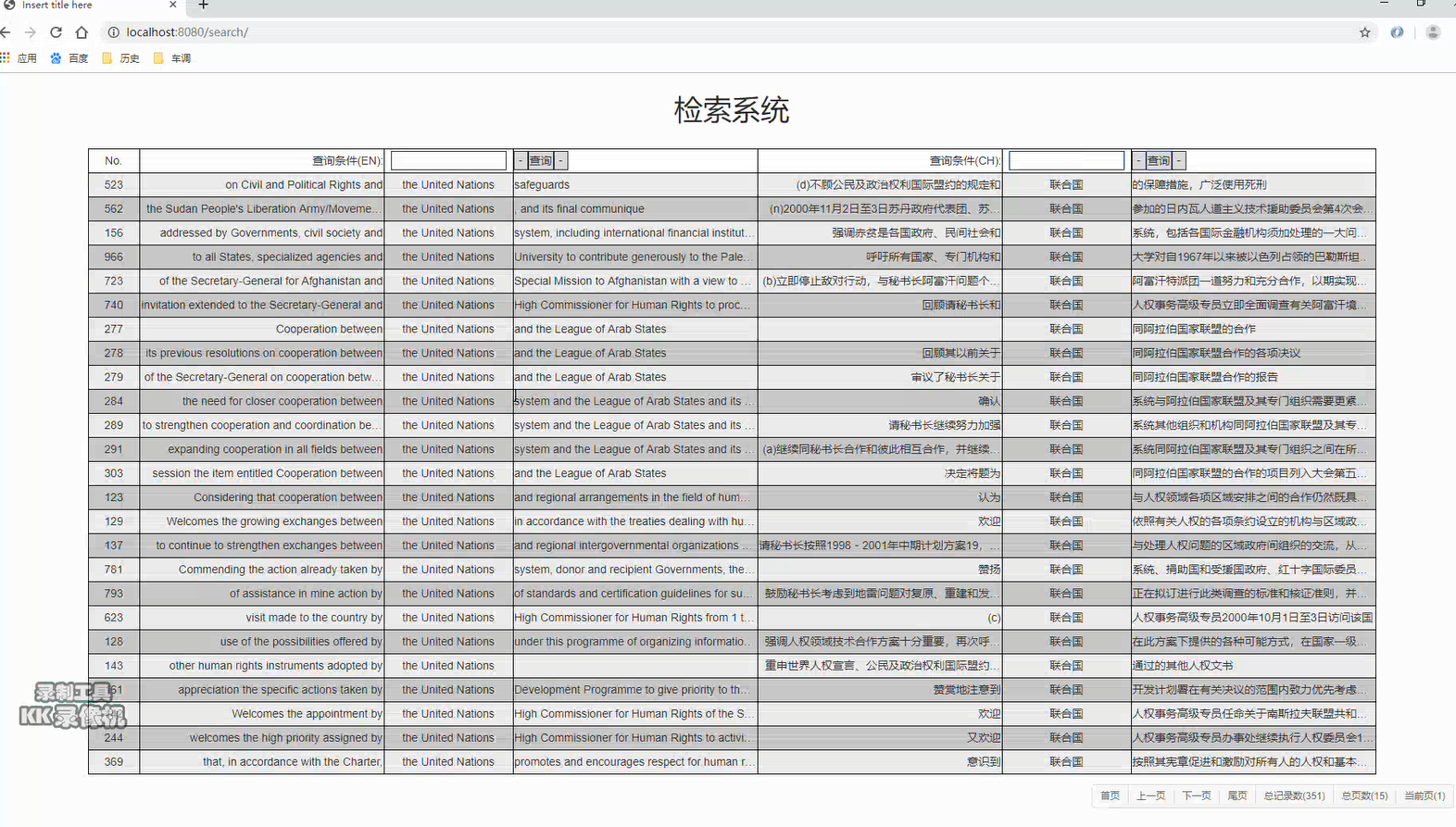Select row number 523
1456x827 pixels.
point(114,184)
